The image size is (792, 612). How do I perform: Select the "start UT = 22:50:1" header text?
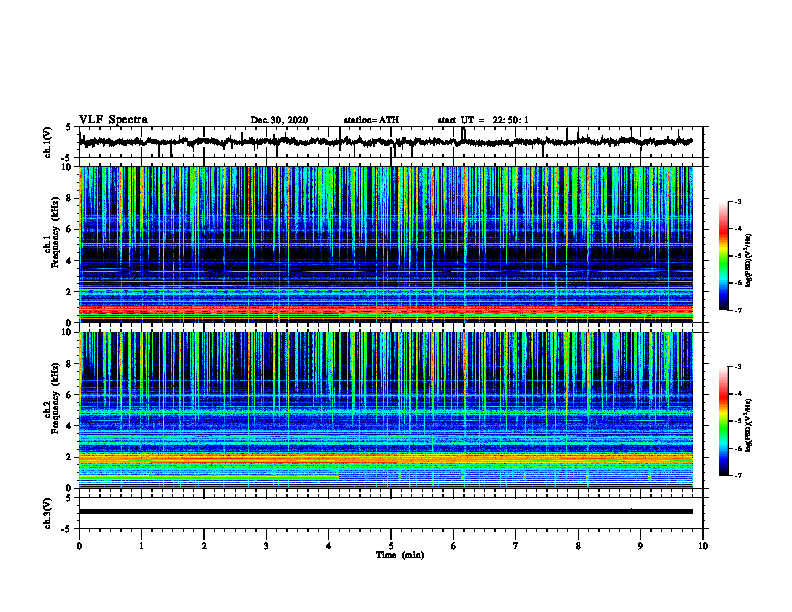[x=483, y=120]
